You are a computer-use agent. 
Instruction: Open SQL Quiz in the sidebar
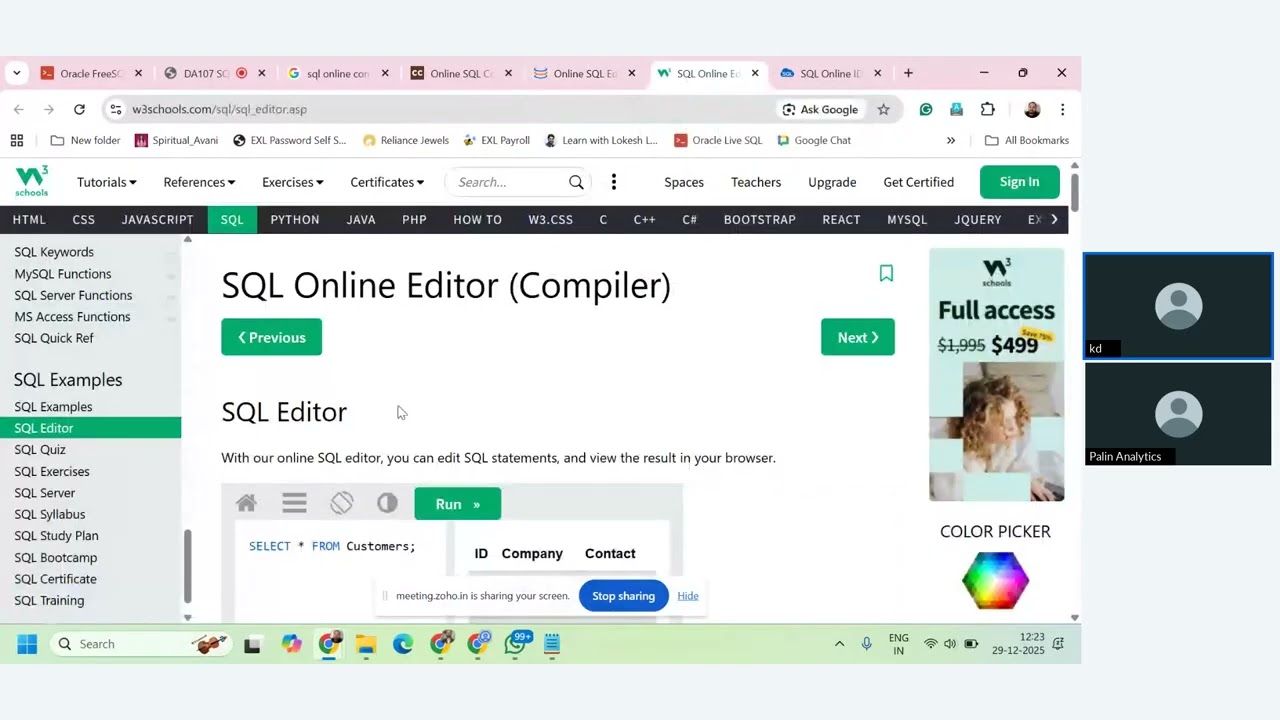40,450
